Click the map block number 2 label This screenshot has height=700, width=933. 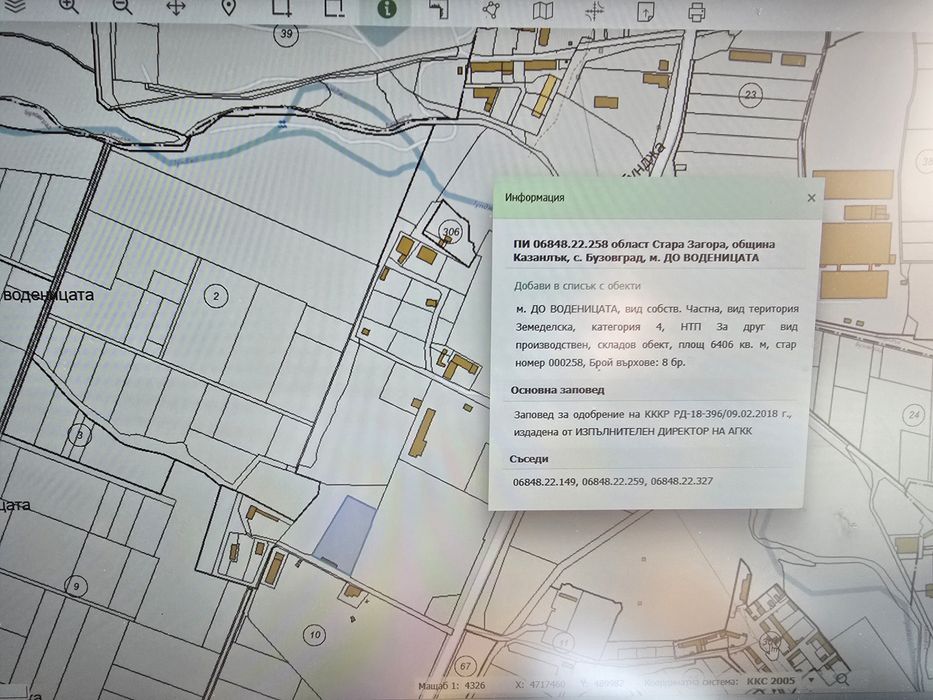click(216, 296)
